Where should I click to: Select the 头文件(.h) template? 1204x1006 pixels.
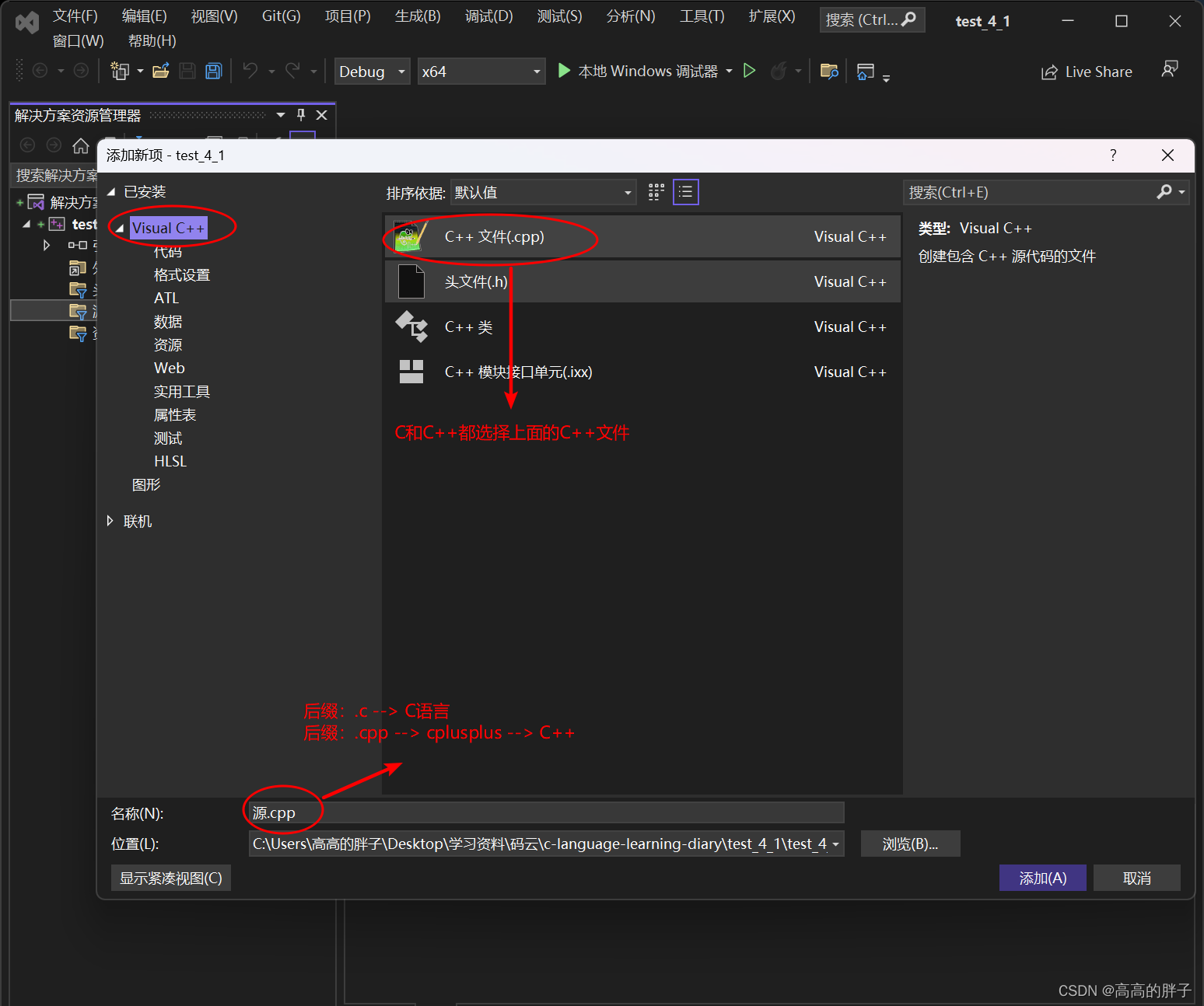[x=642, y=281]
